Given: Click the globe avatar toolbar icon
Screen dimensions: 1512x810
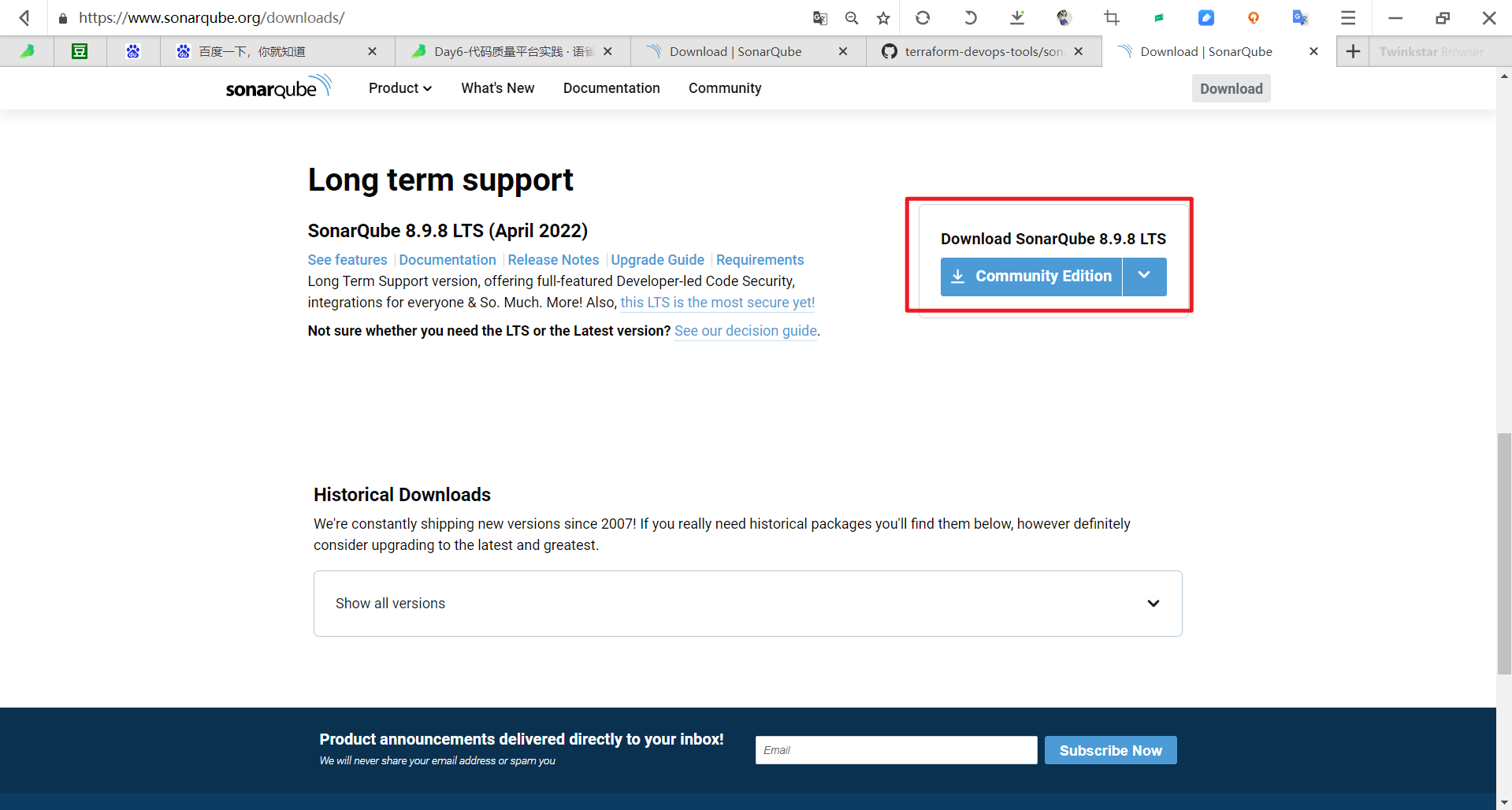Looking at the screenshot, I should [1064, 17].
